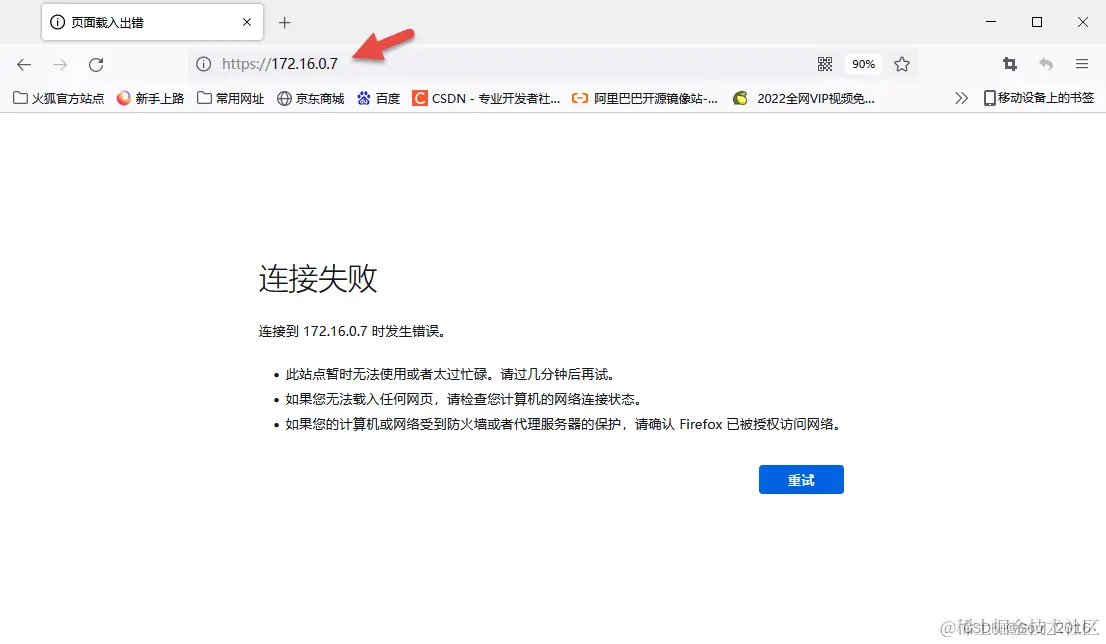Click inside the address bar
This screenshot has width=1106, height=644.
(450, 63)
